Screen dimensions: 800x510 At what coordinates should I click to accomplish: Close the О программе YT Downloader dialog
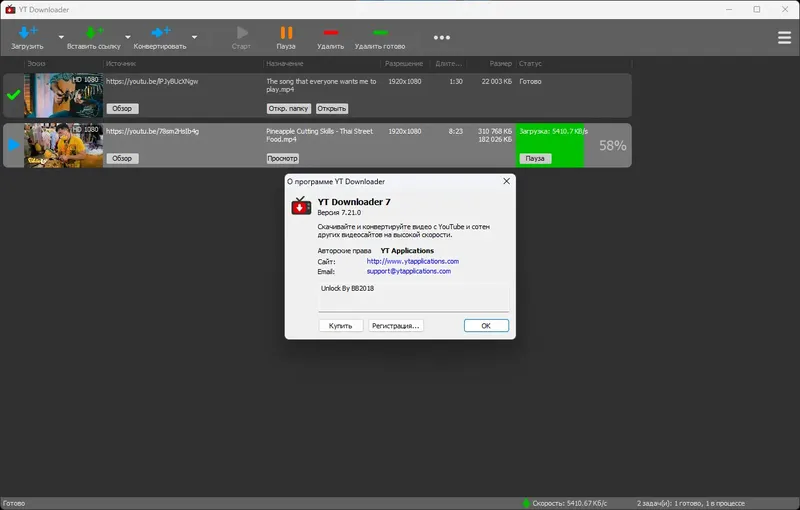click(507, 181)
